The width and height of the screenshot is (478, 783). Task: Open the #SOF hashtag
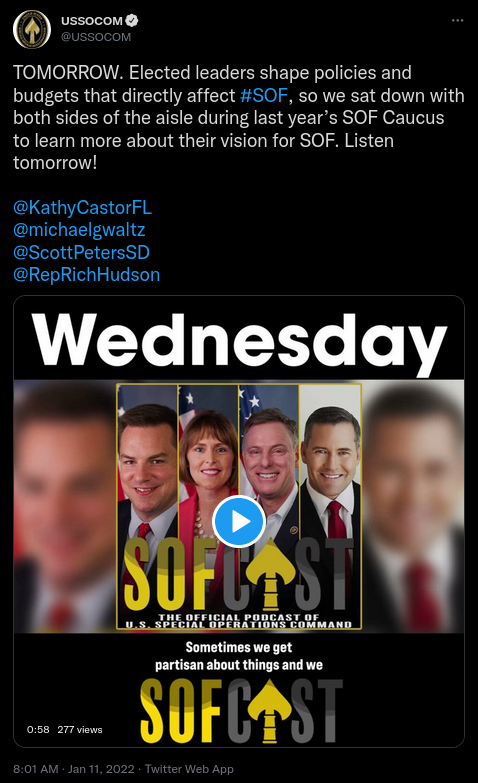[x=264, y=95]
